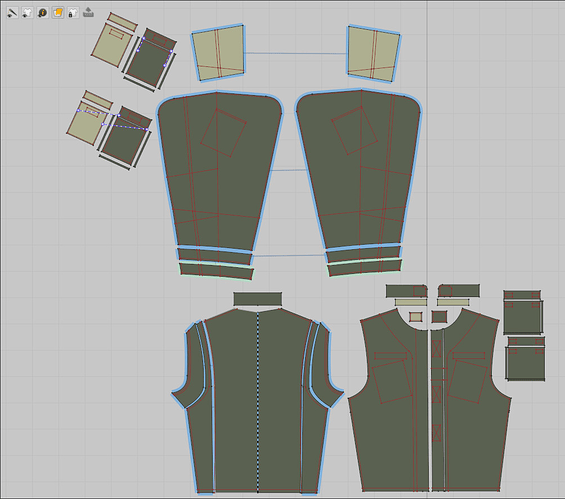Select the back bodice left side panel with armhole
This screenshot has width=565, height=499.
pyautogui.click(x=192, y=366)
